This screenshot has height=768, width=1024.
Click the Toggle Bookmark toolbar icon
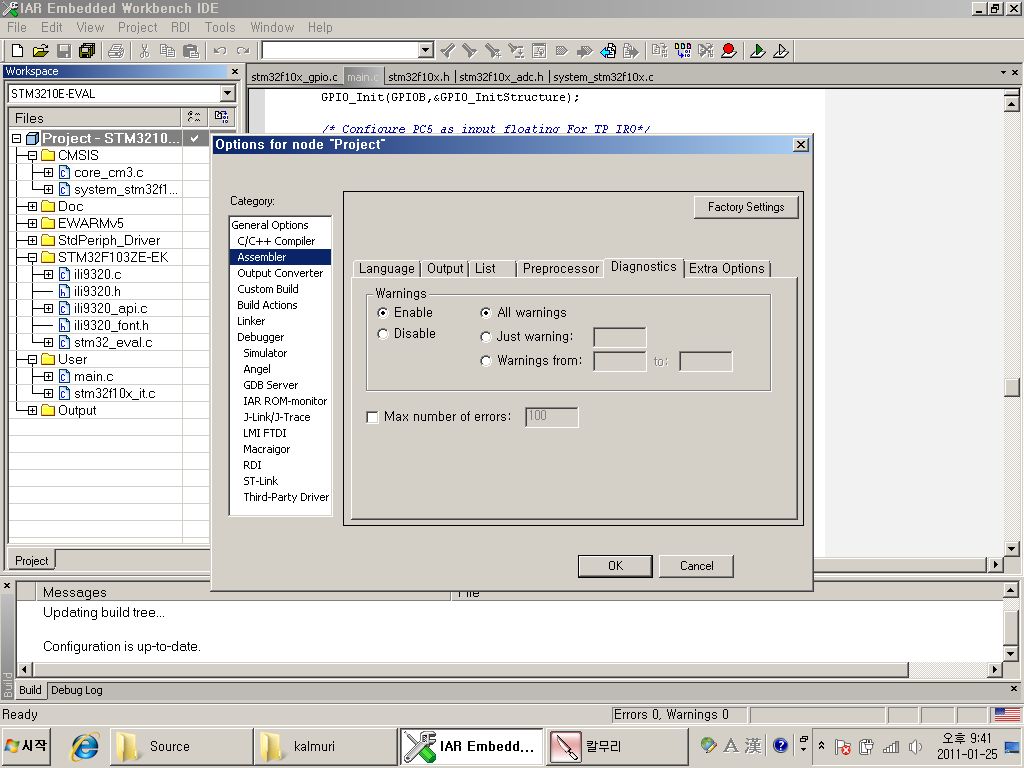point(561,50)
